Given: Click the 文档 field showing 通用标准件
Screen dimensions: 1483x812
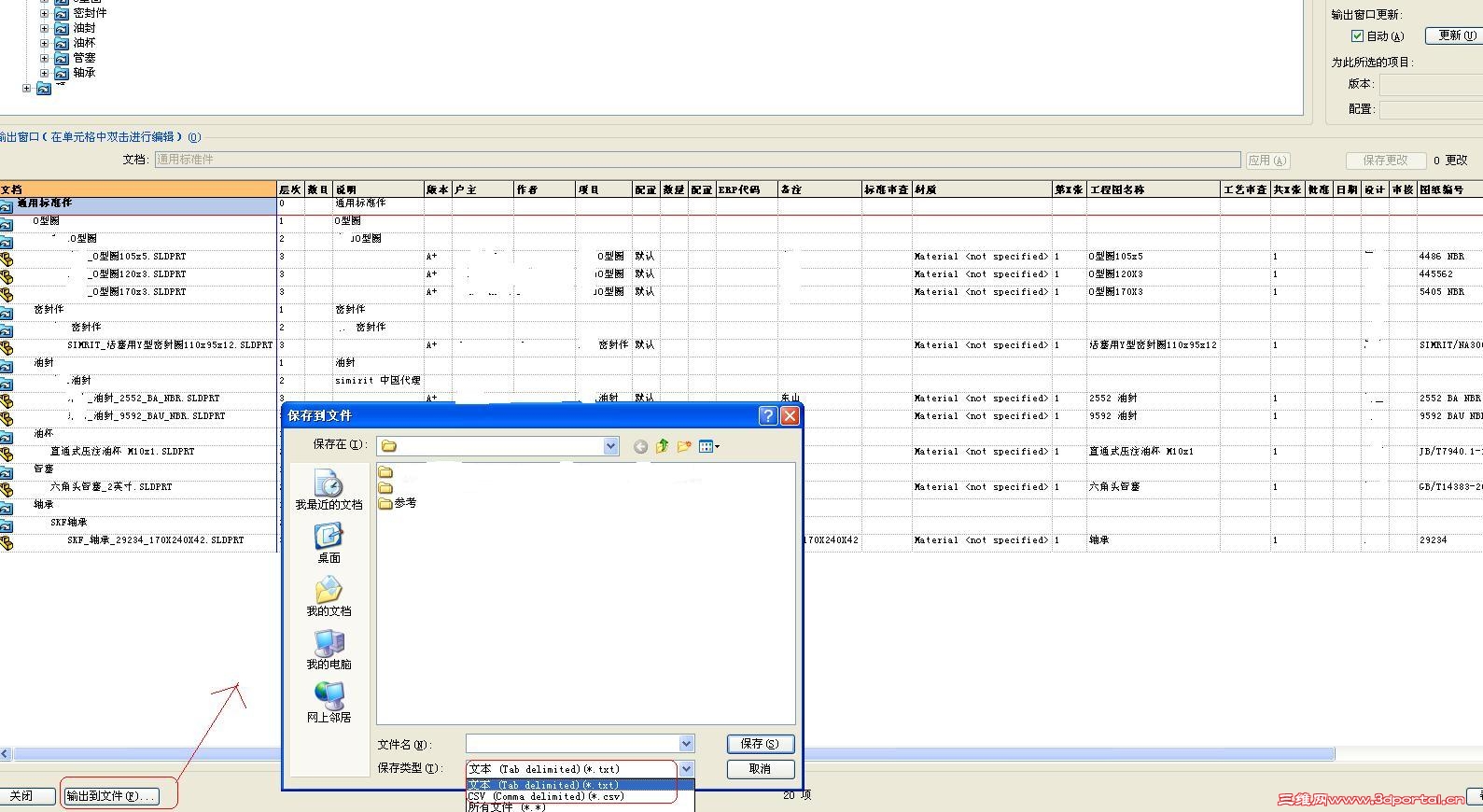Looking at the screenshot, I should (697, 160).
